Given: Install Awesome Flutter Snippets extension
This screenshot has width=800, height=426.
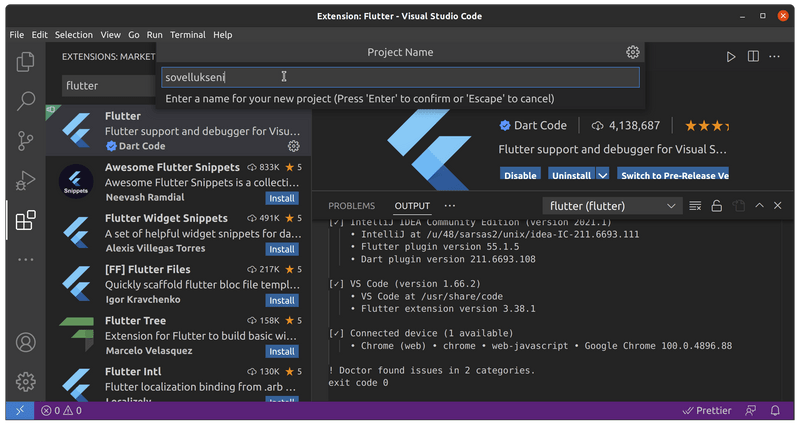Looking at the screenshot, I should click(282, 197).
